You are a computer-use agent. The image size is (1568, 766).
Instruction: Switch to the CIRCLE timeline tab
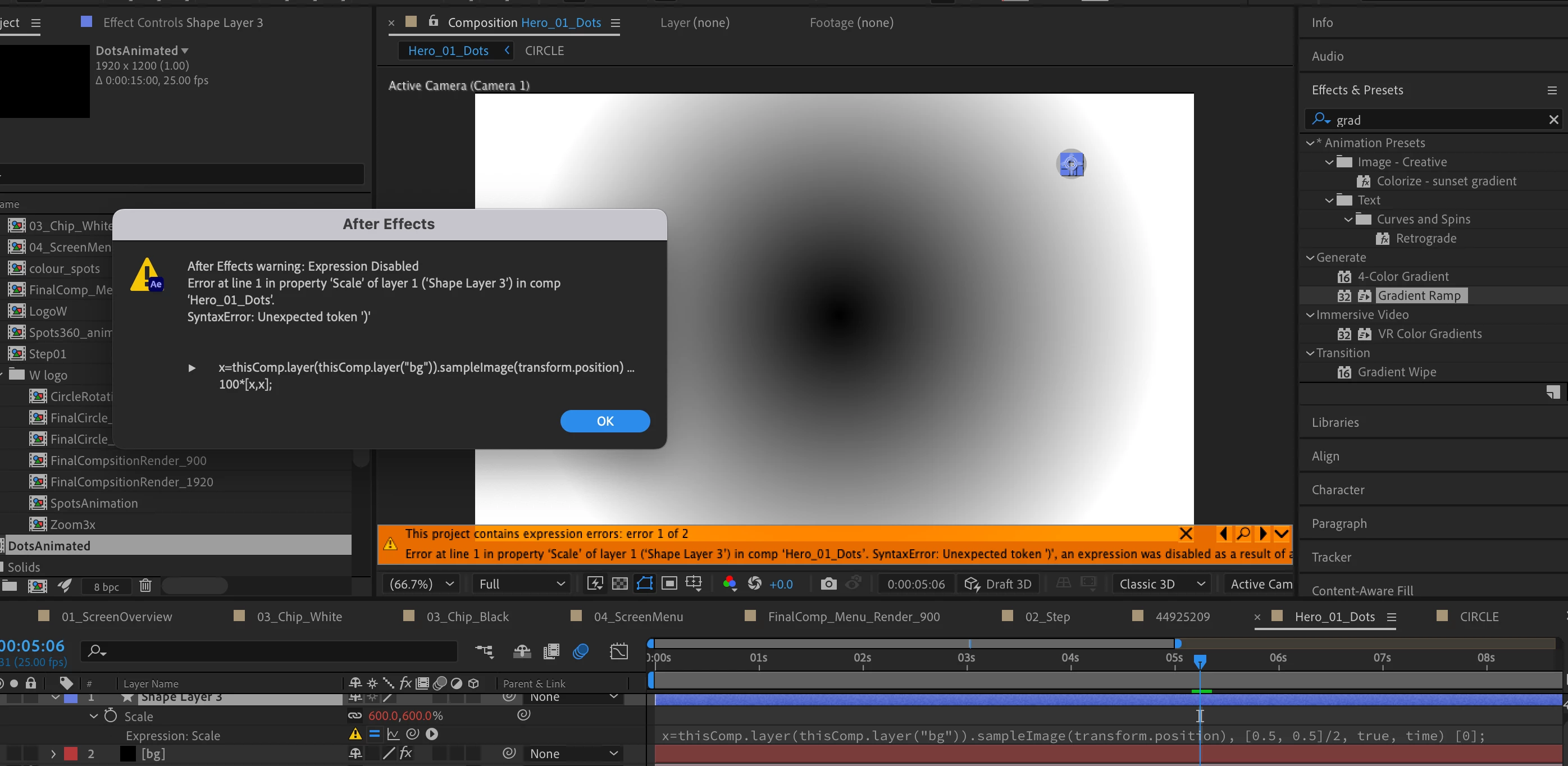[1478, 616]
